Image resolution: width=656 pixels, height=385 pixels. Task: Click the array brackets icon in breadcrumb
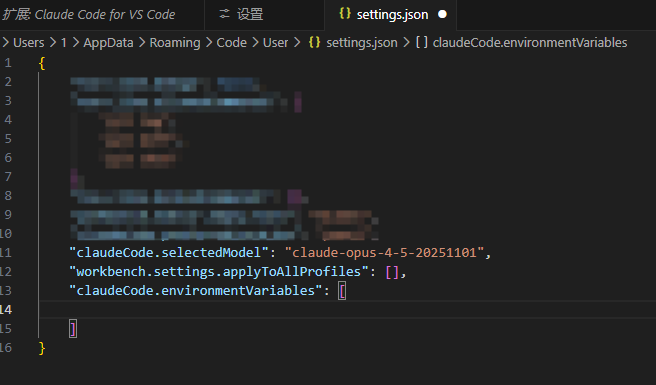pyautogui.click(x=422, y=42)
